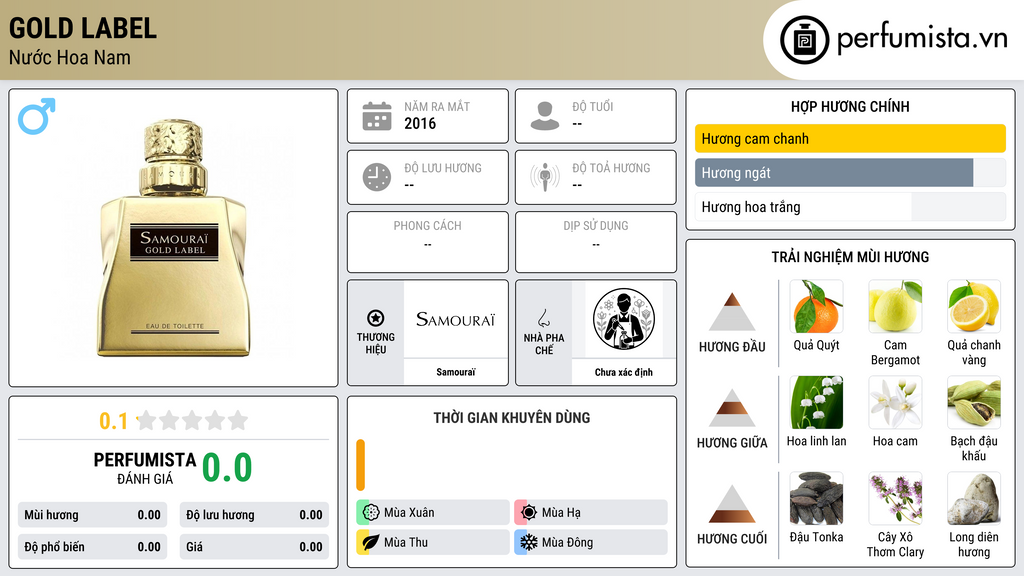Screen dimensions: 1024x576
Task: Click the Long diên hương ambergris image
Action: click(x=974, y=498)
